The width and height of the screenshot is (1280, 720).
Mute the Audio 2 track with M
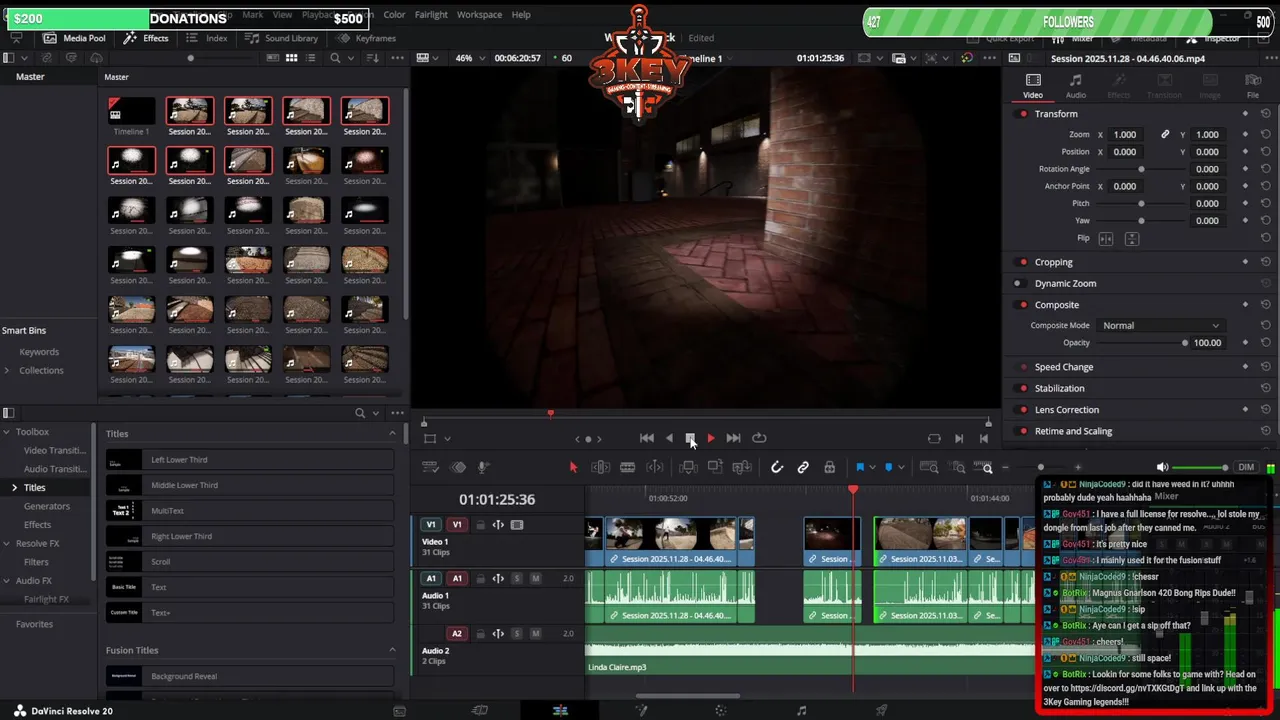pos(536,634)
